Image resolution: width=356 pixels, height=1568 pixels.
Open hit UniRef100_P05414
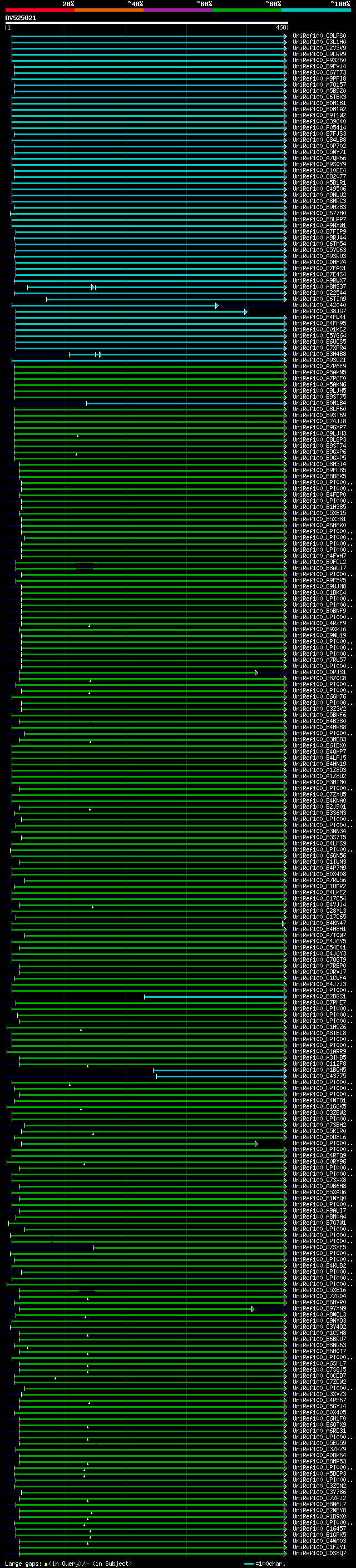coord(319,128)
